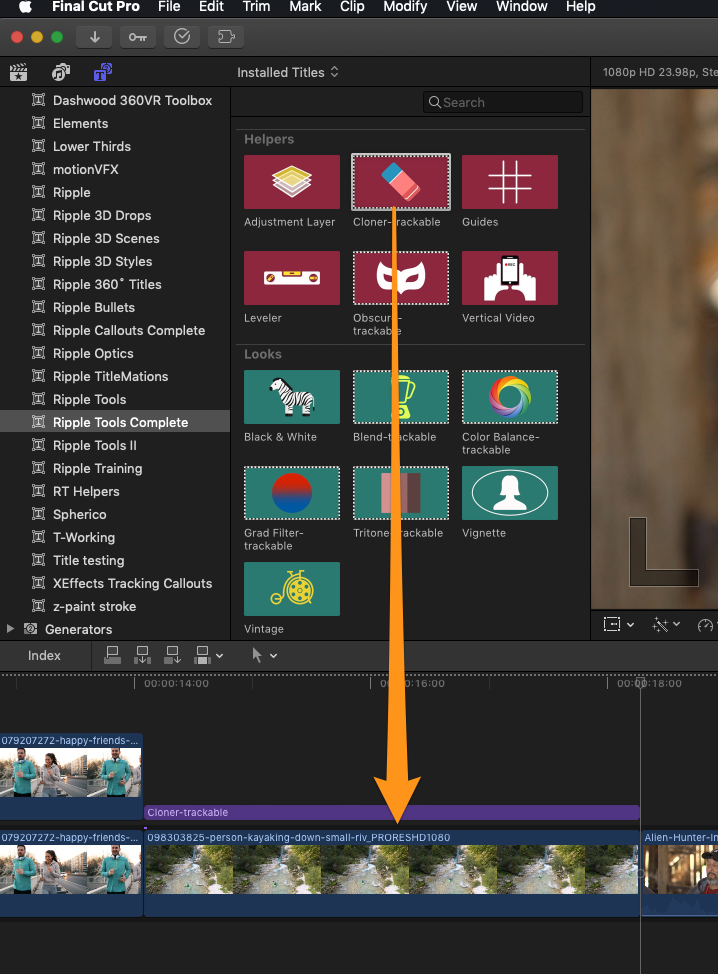
Task: Select the Color Balance-trackable thumbnail
Action: click(x=510, y=397)
